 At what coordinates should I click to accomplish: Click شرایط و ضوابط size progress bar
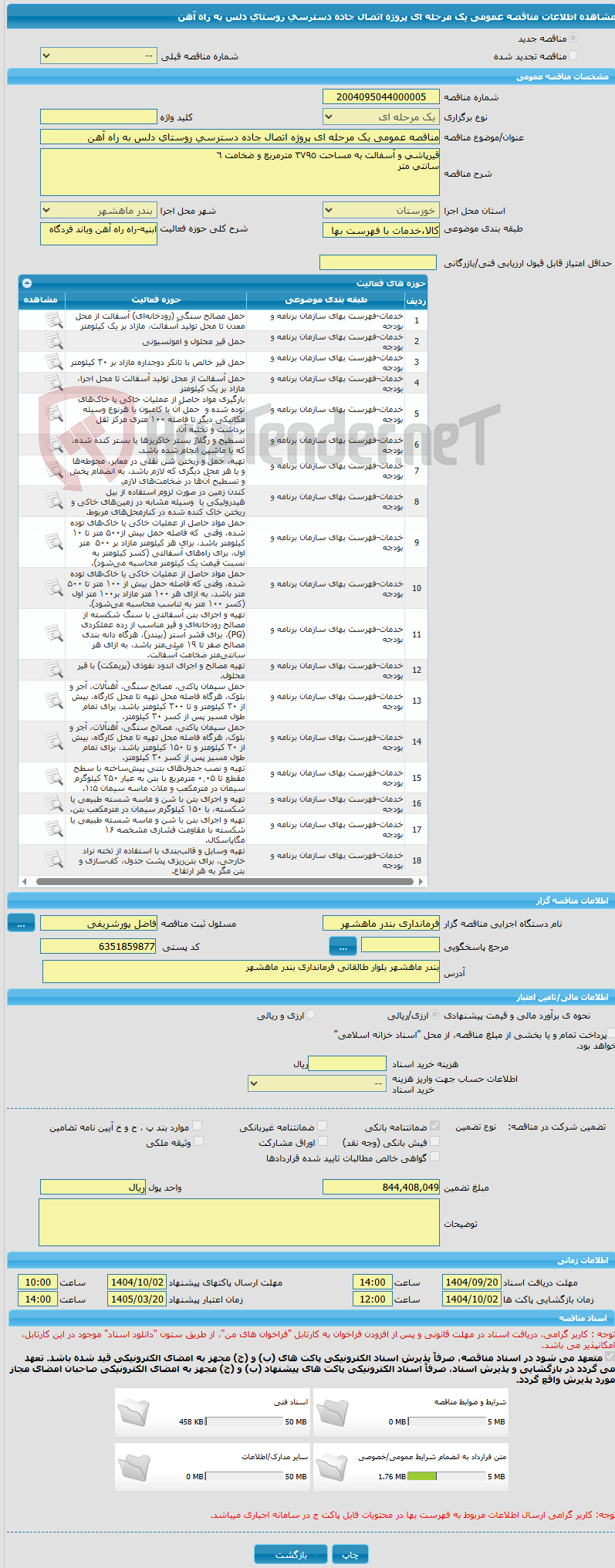click(x=447, y=1421)
